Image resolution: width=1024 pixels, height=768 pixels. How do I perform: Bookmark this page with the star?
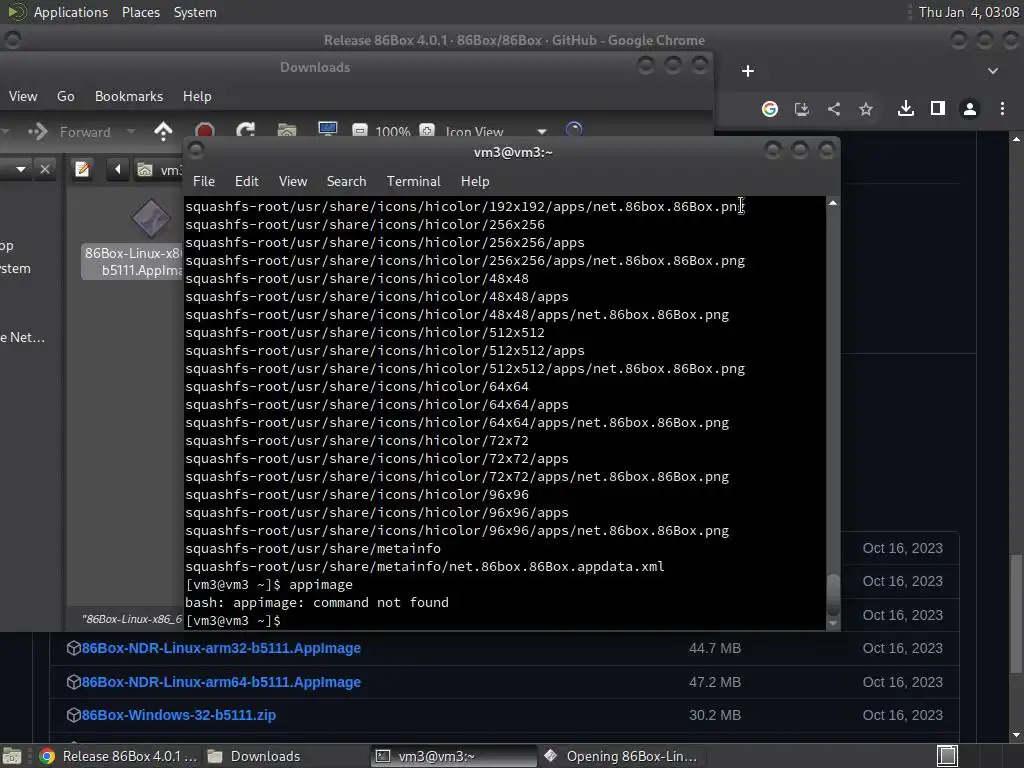pyautogui.click(x=866, y=109)
